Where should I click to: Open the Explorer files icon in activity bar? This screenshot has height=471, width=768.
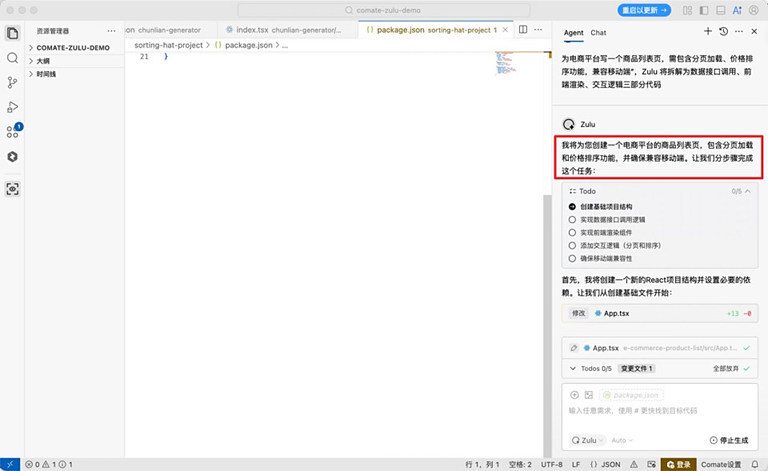pos(13,33)
